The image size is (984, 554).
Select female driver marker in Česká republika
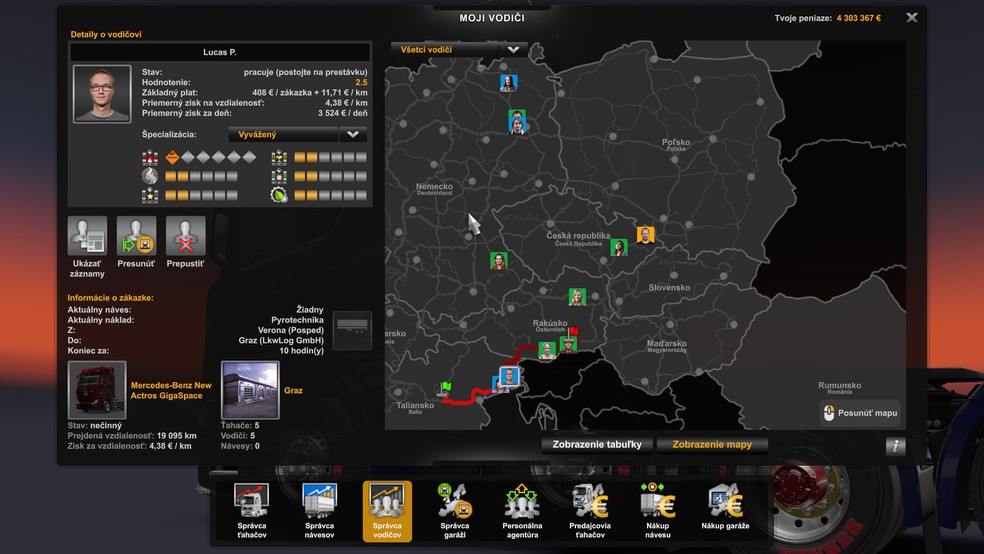coord(619,247)
